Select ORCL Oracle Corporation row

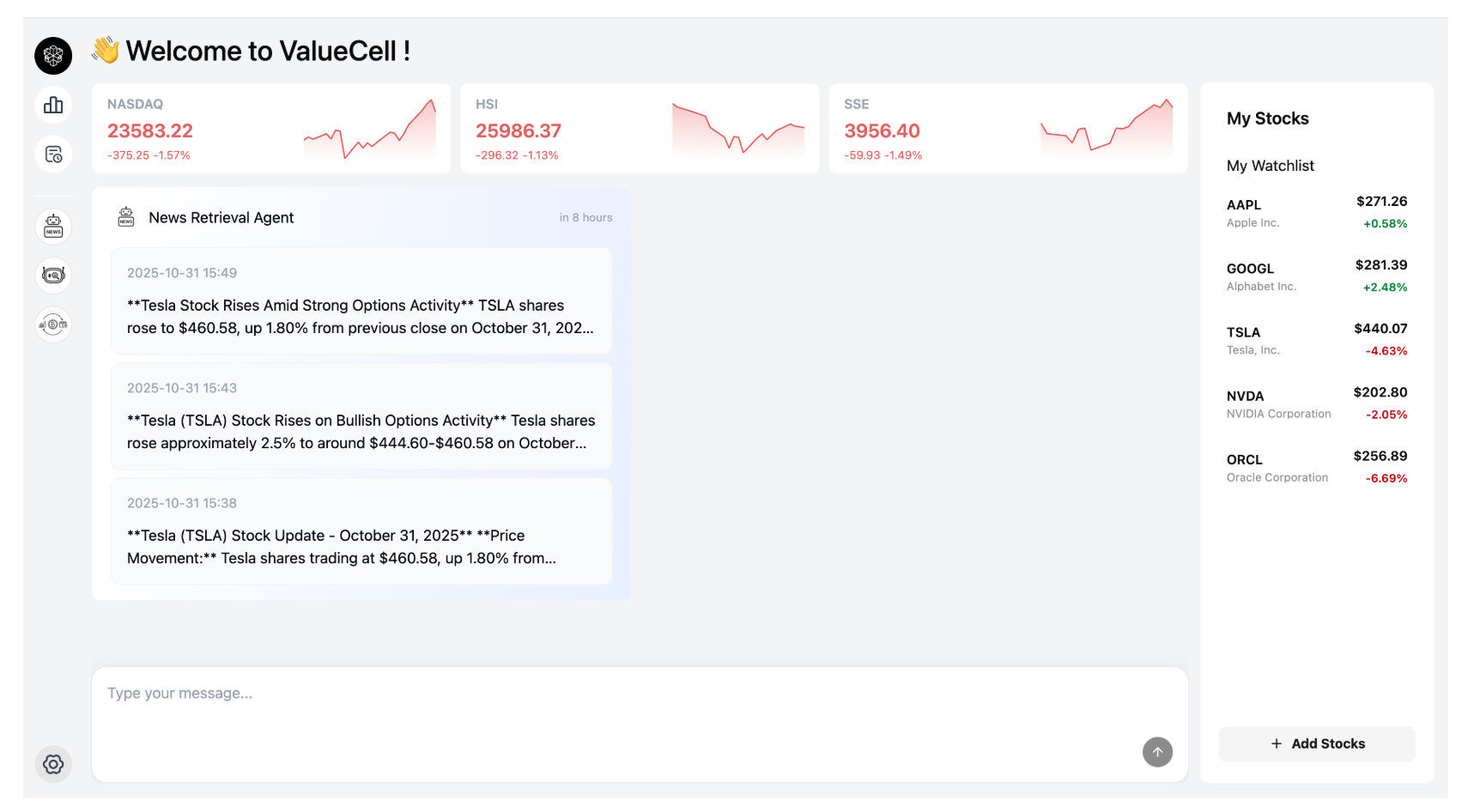[1316, 467]
